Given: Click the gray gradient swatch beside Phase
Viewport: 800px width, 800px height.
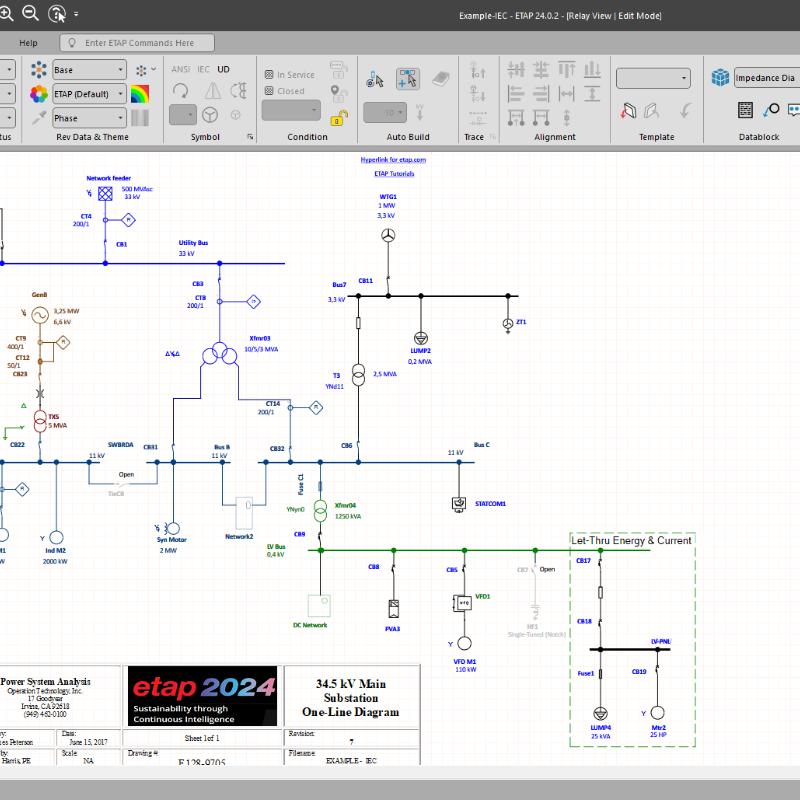Looking at the screenshot, I should (x=140, y=118).
